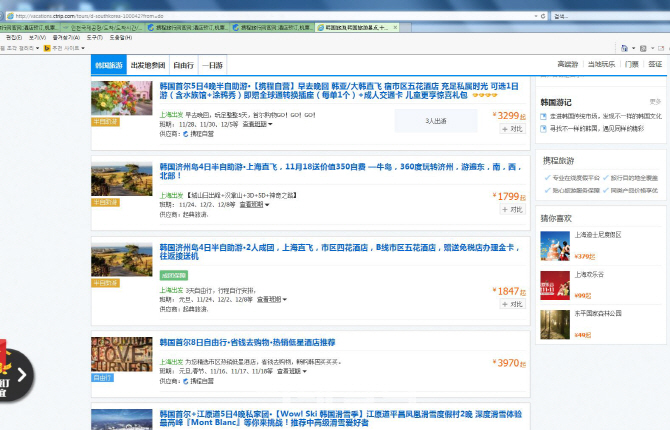
Task: Open the 韩国济州岛4日半自助游·2人成团 tour title
Action: [339, 252]
